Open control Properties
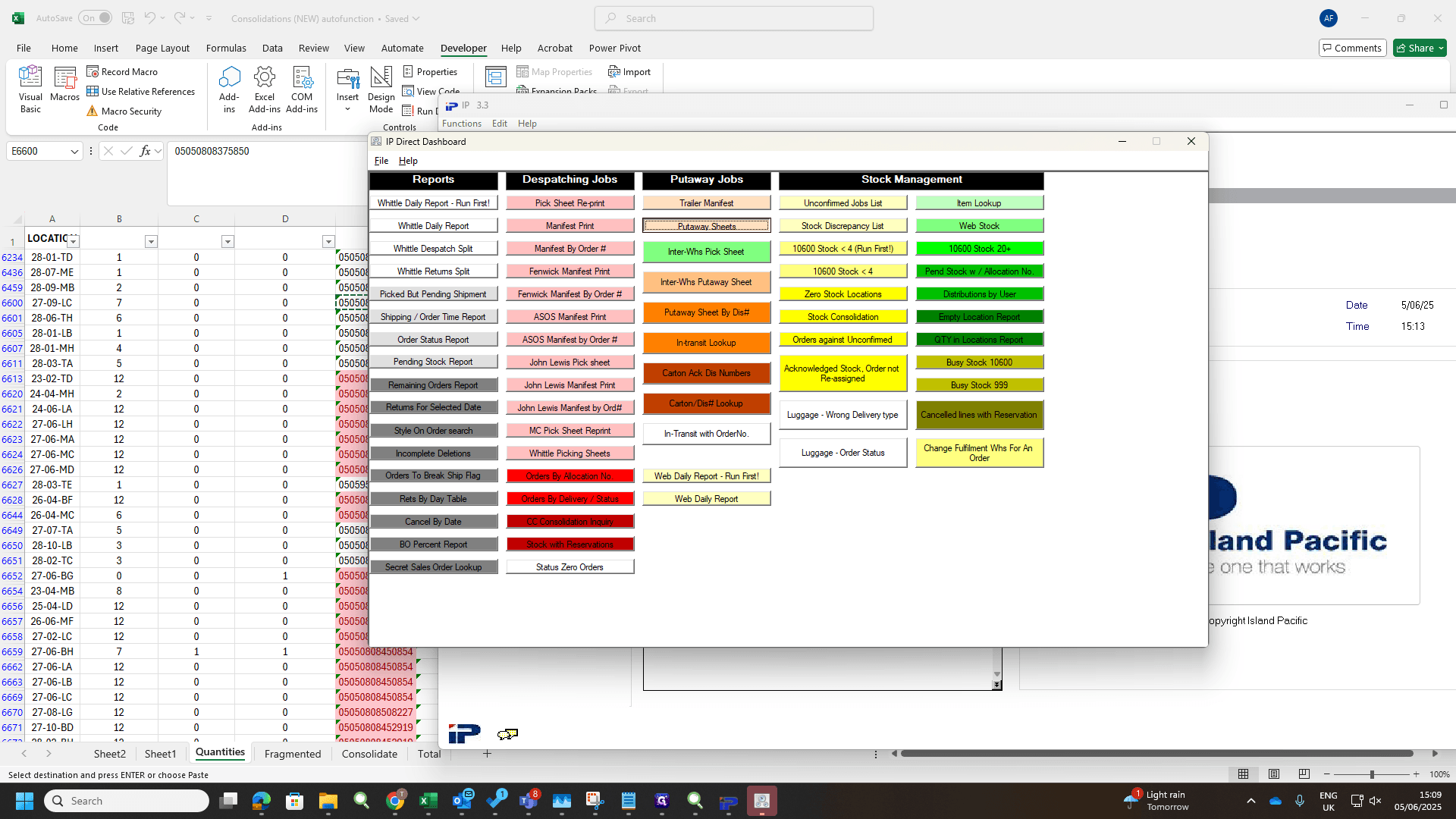 (x=430, y=71)
